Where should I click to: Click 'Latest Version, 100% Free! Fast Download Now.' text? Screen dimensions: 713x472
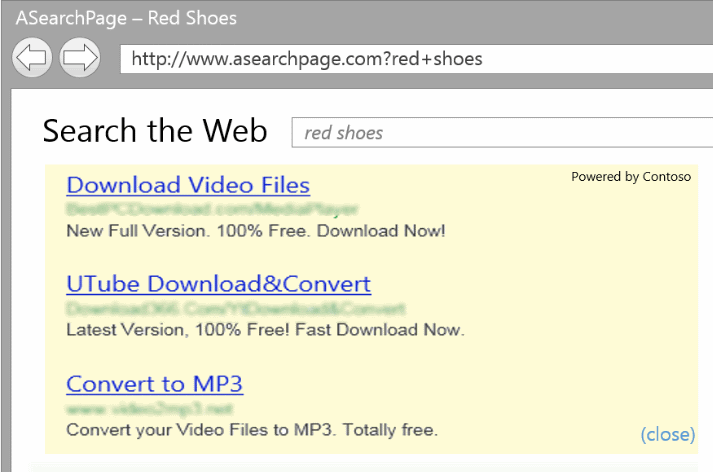[266, 330]
